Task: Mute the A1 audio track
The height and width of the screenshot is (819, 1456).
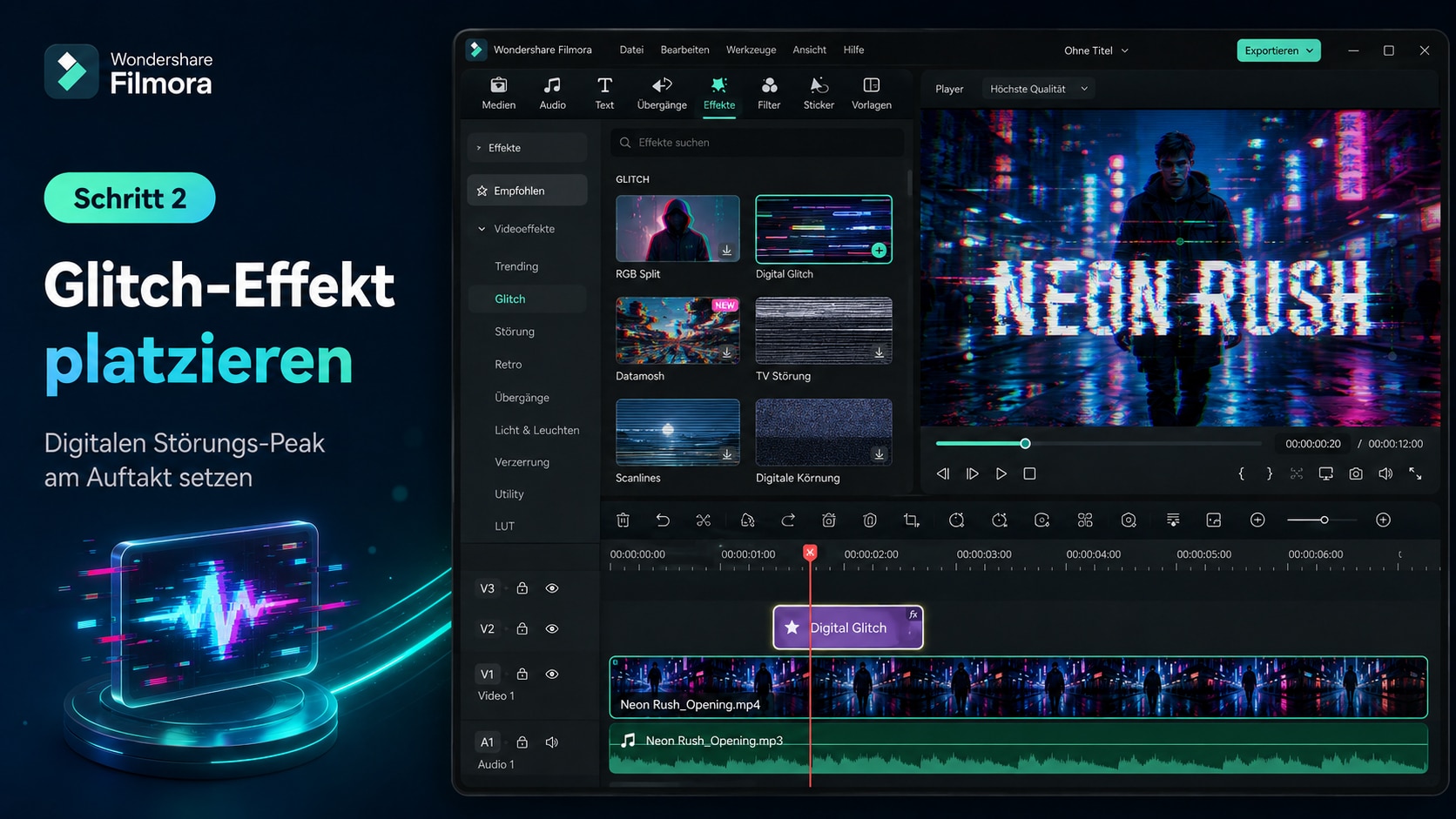Action: (552, 742)
